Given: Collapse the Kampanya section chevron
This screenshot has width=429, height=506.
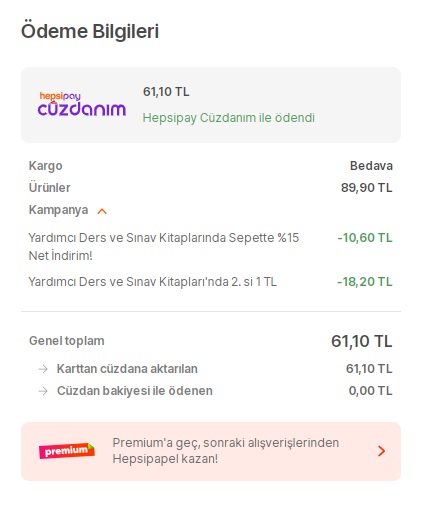Looking at the screenshot, I should 102,211.
